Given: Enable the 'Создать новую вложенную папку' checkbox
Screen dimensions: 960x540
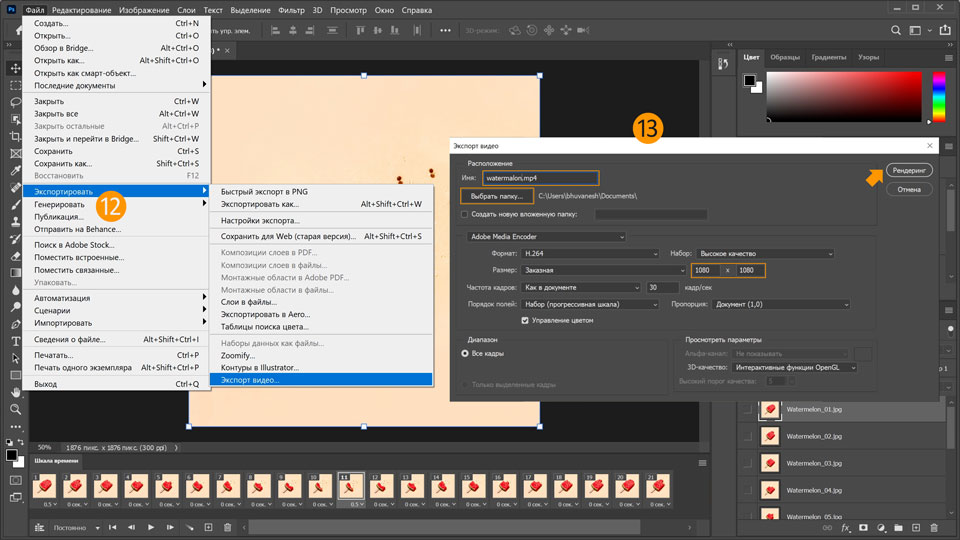Looking at the screenshot, I should click(464, 214).
